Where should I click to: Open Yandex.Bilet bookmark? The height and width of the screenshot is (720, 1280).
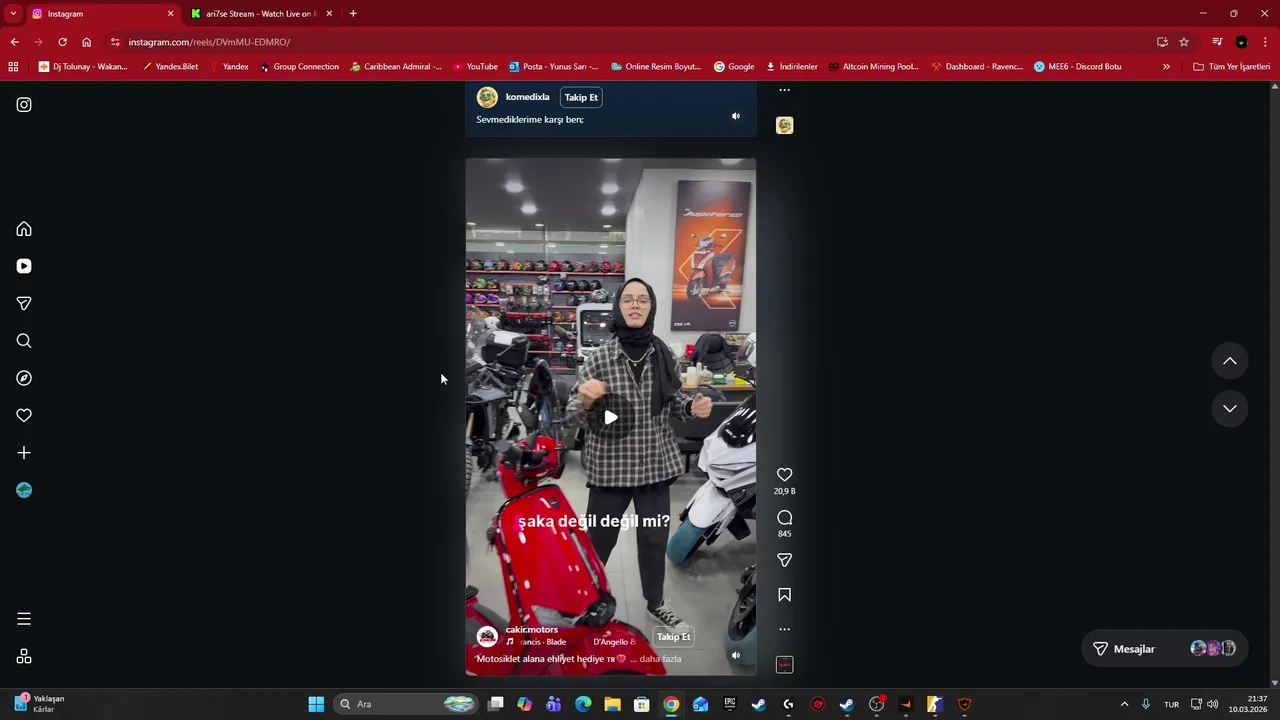pos(170,67)
